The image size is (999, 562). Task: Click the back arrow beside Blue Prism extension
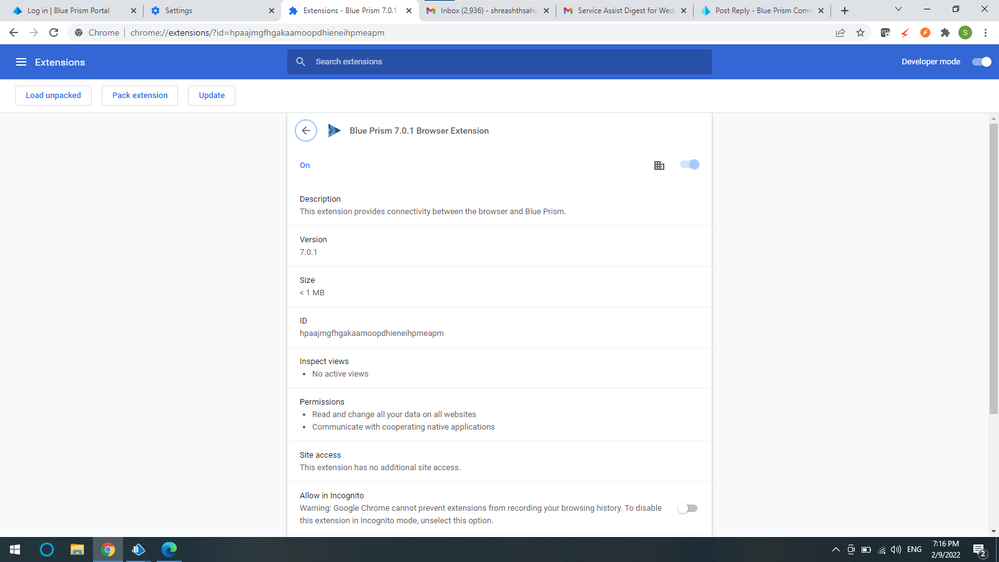tap(306, 131)
